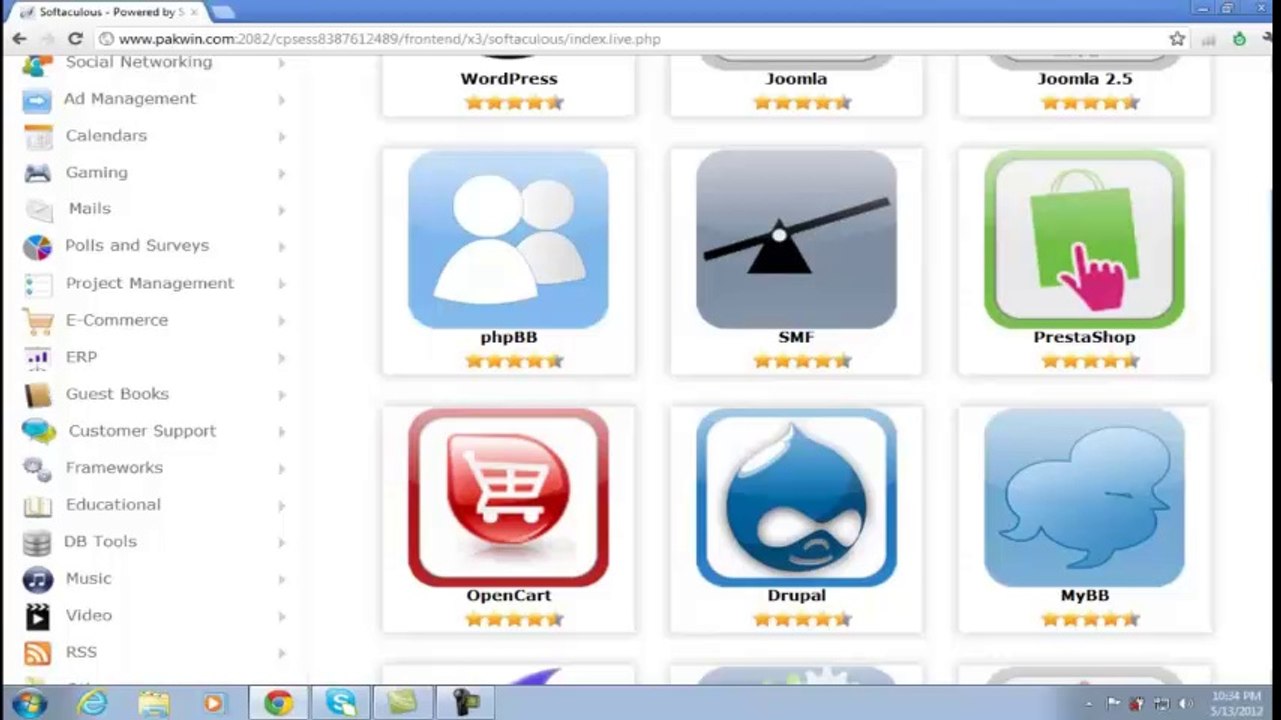The image size is (1281, 720).
Task: Launch Internet Explorer from the taskbar
Action: (x=92, y=703)
